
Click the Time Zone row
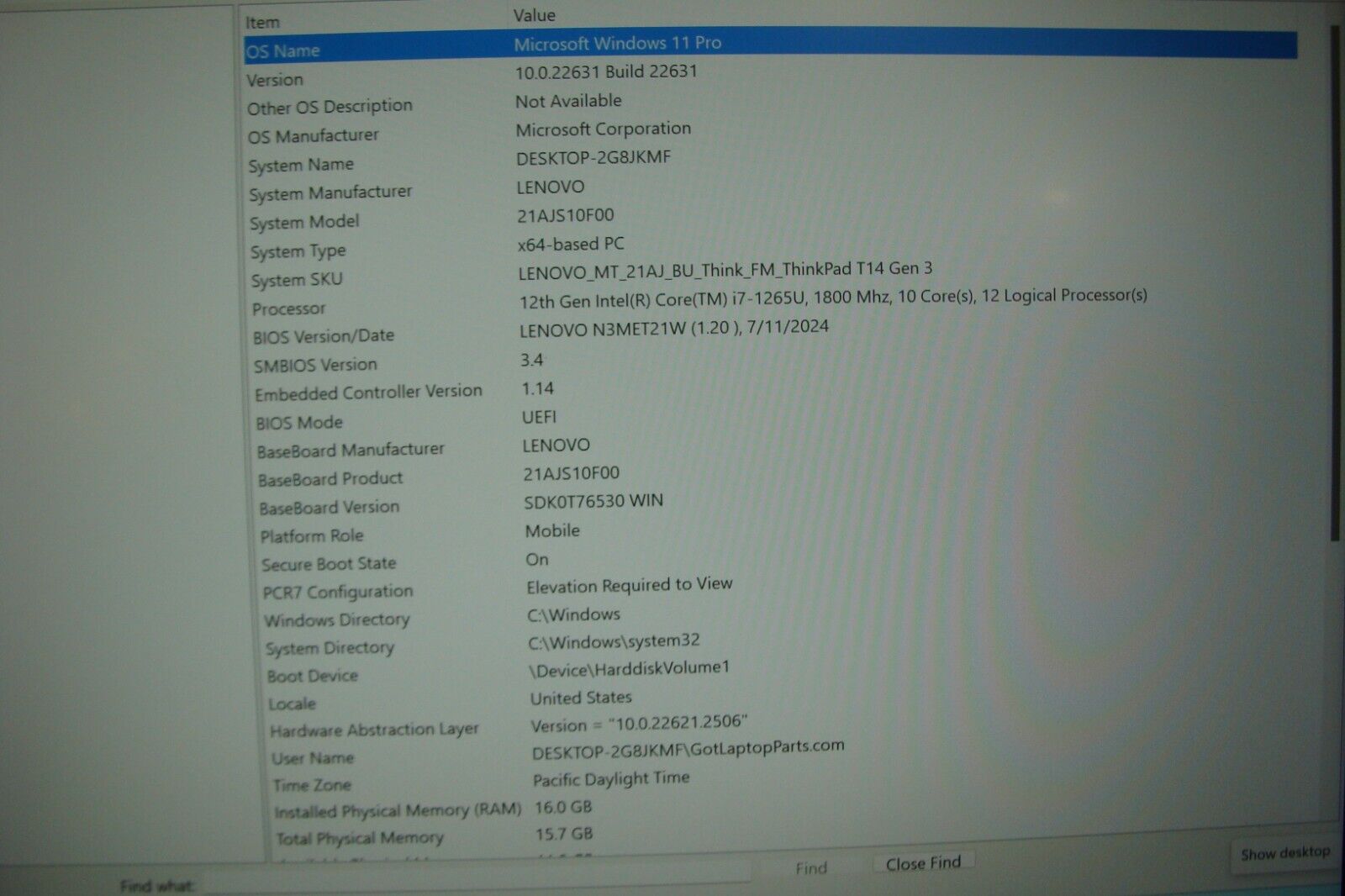coord(312,786)
